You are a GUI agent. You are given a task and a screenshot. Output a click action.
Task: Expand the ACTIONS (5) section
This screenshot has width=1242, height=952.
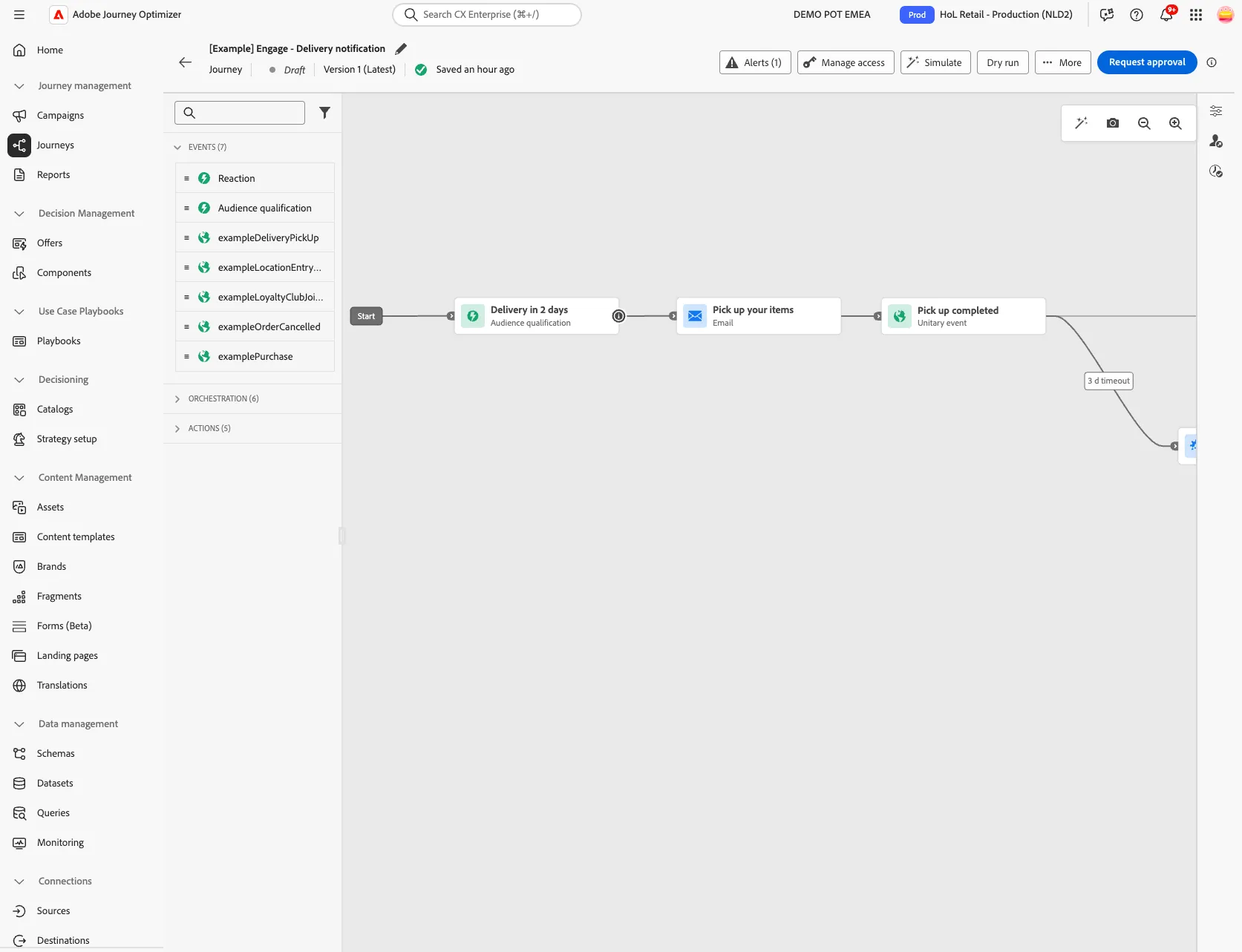click(x=177, y=429)
